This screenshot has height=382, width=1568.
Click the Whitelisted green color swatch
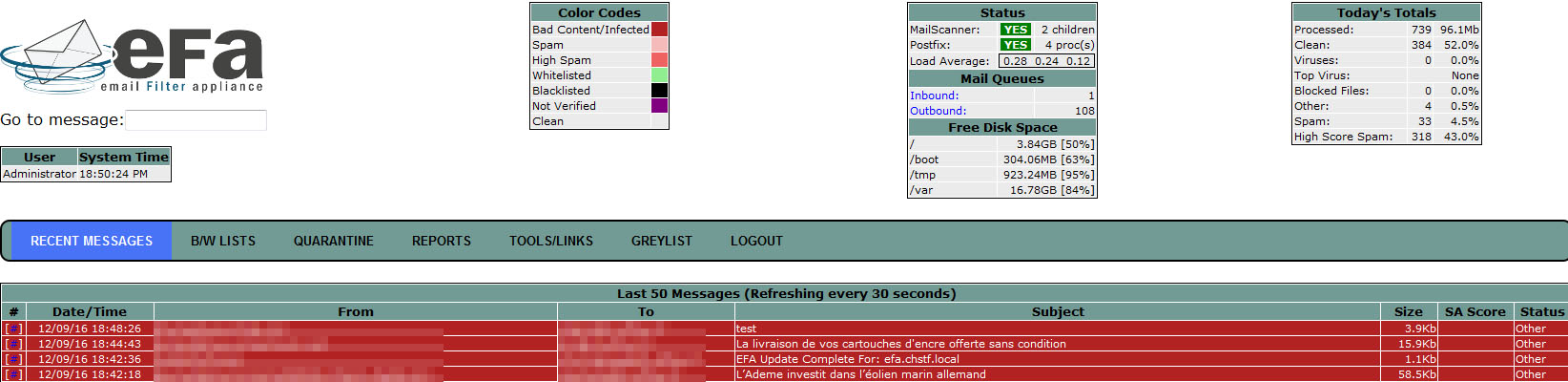pyautogui.click(x=659, y=75)
